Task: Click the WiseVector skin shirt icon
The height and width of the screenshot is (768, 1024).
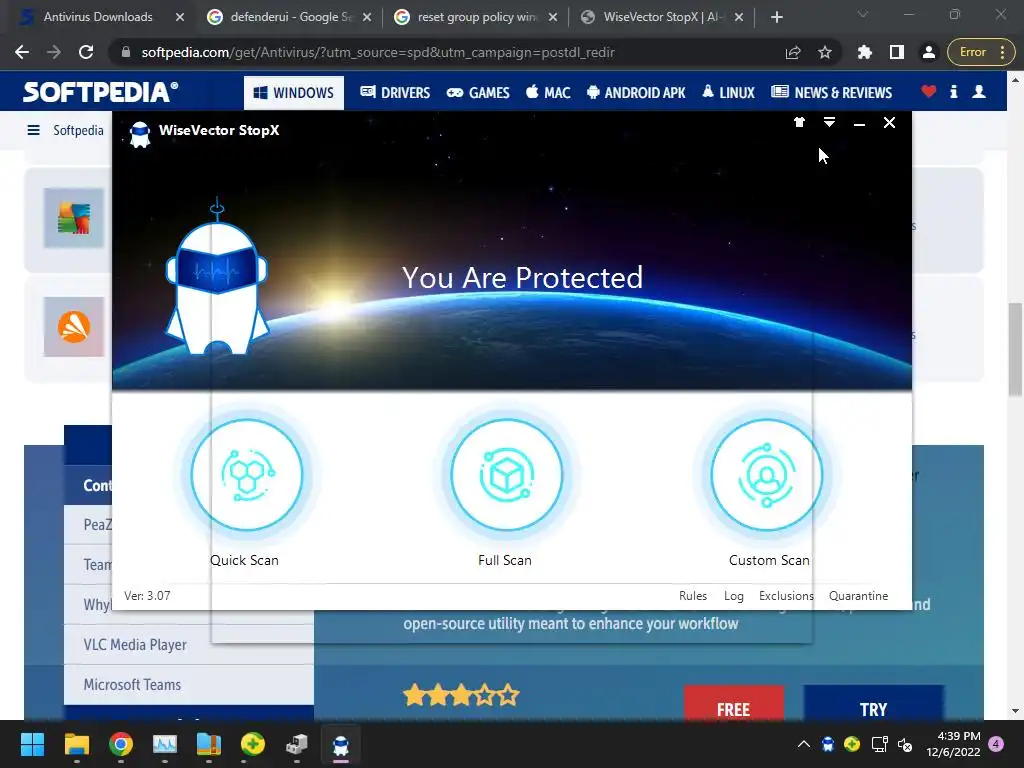Action: point(799,122)
